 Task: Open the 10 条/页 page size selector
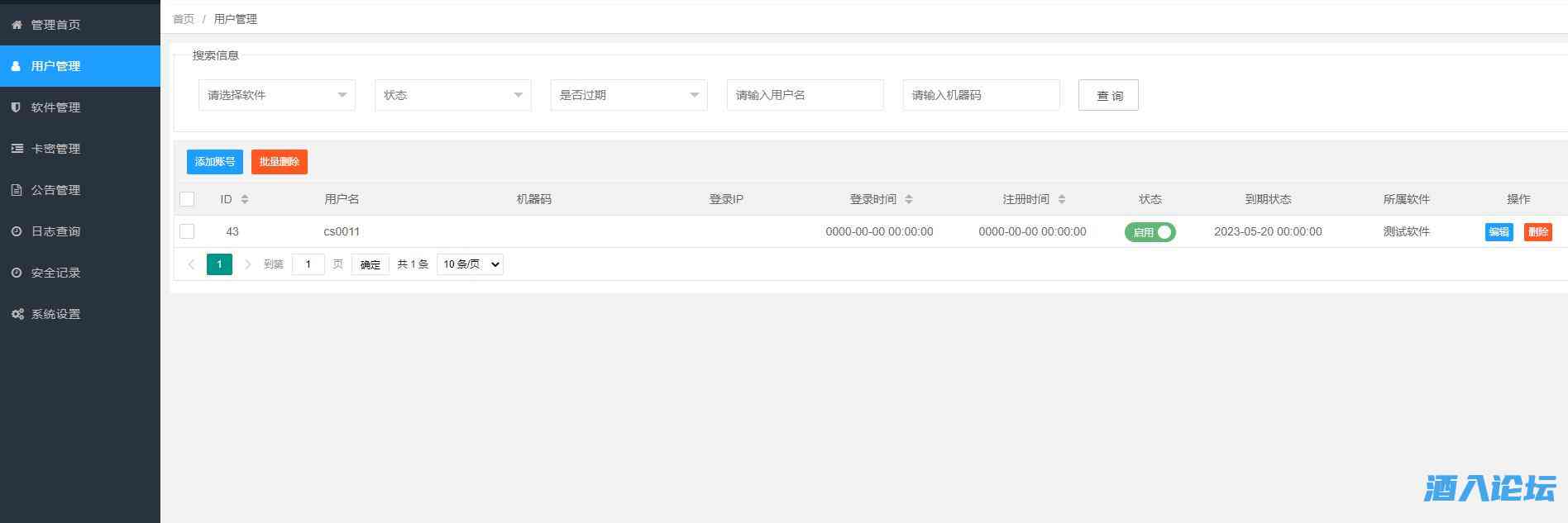pos(470,264)
